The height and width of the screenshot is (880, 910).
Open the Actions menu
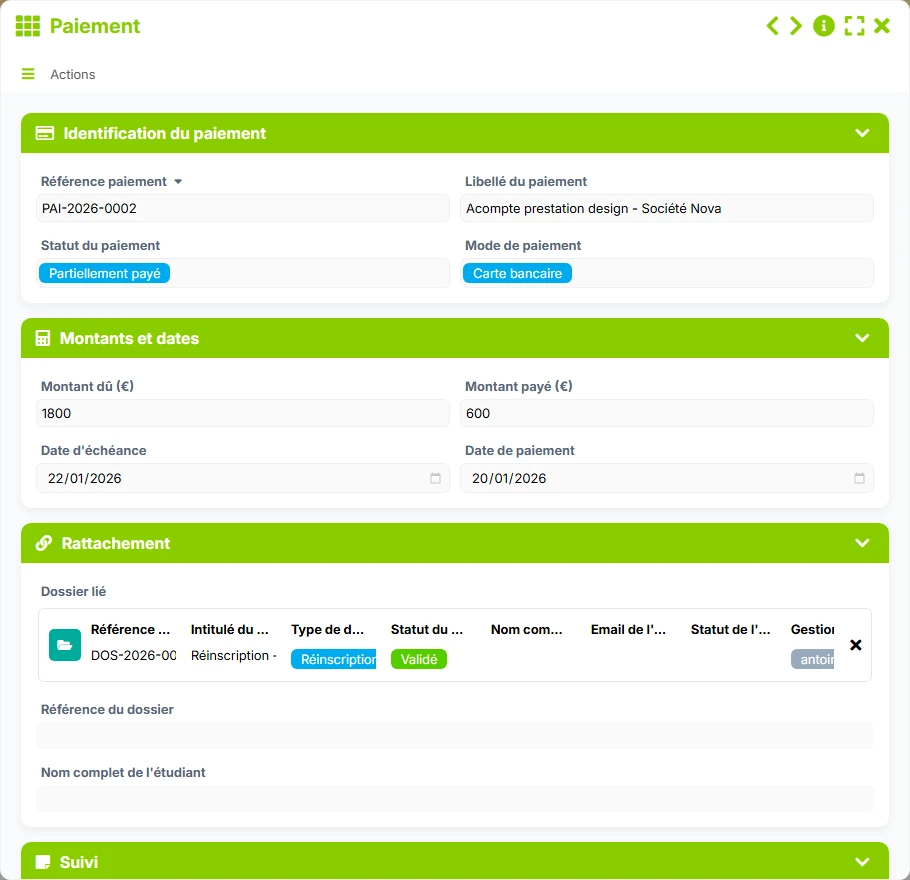click(73, 74)
